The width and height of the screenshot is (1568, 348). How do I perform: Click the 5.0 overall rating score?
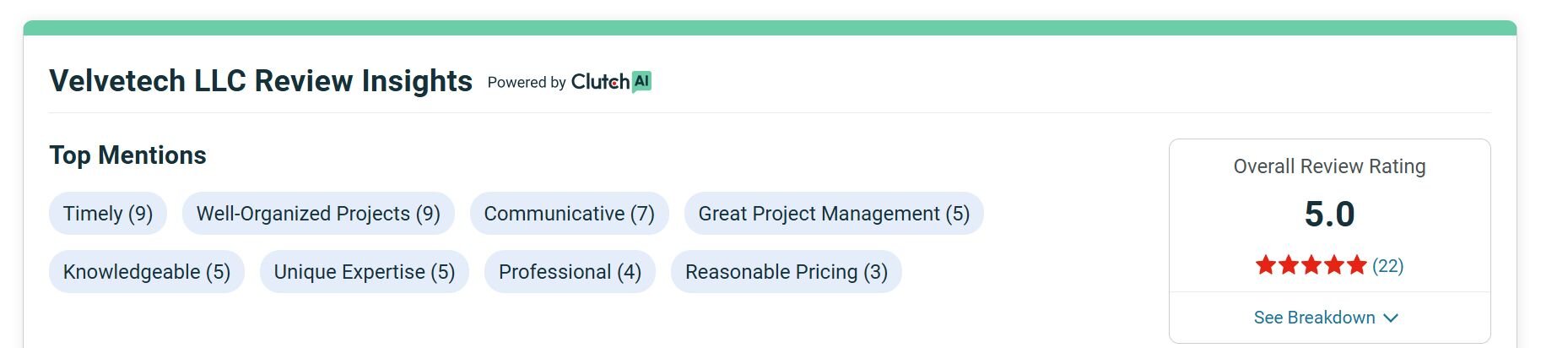(1329, 214)
